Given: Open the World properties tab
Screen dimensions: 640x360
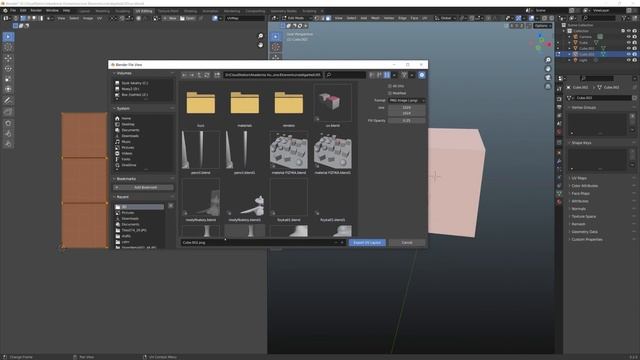Looking at the screenshot, I should coord(559,132).
